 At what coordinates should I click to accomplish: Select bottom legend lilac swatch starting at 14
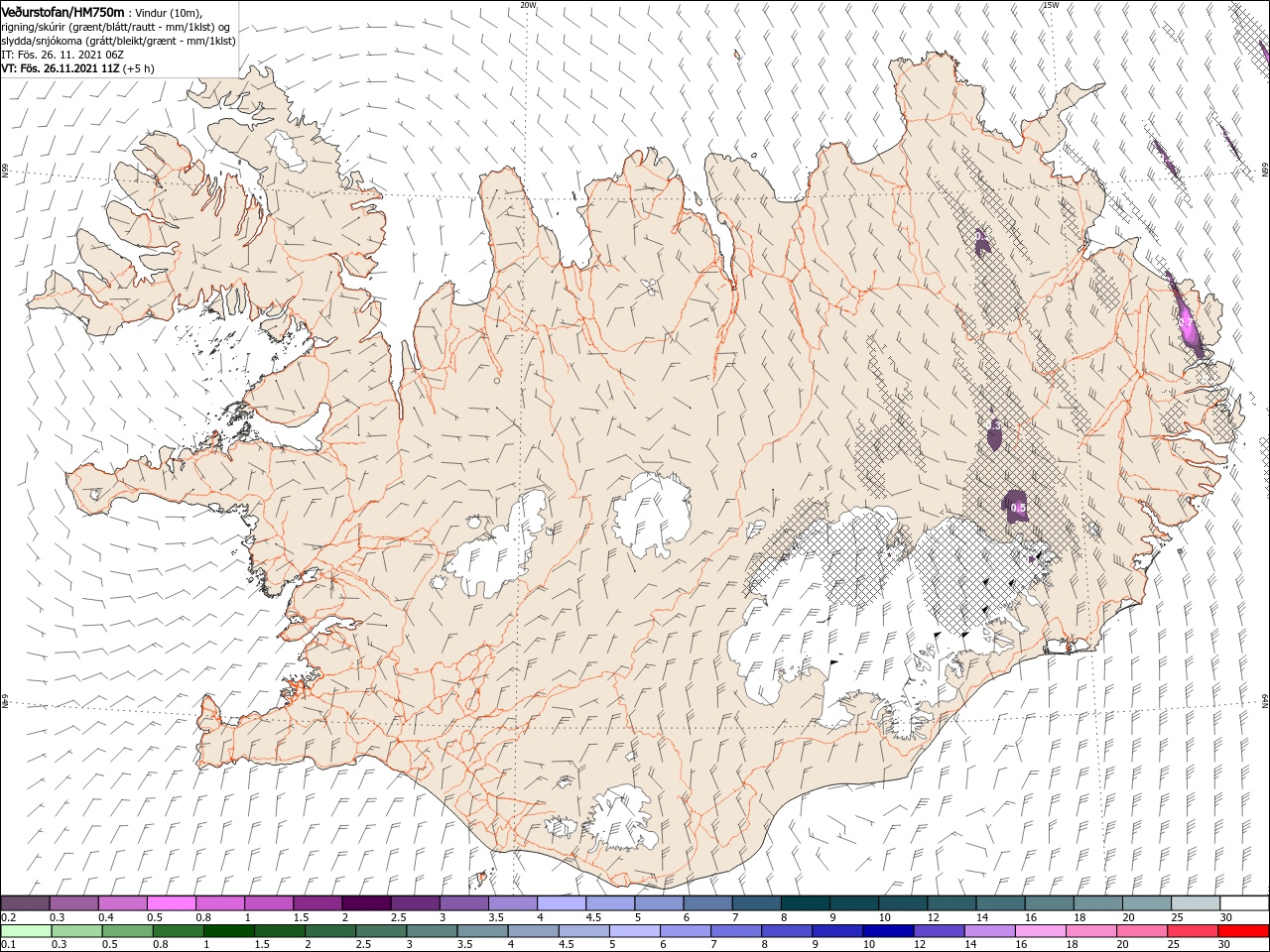990,931
